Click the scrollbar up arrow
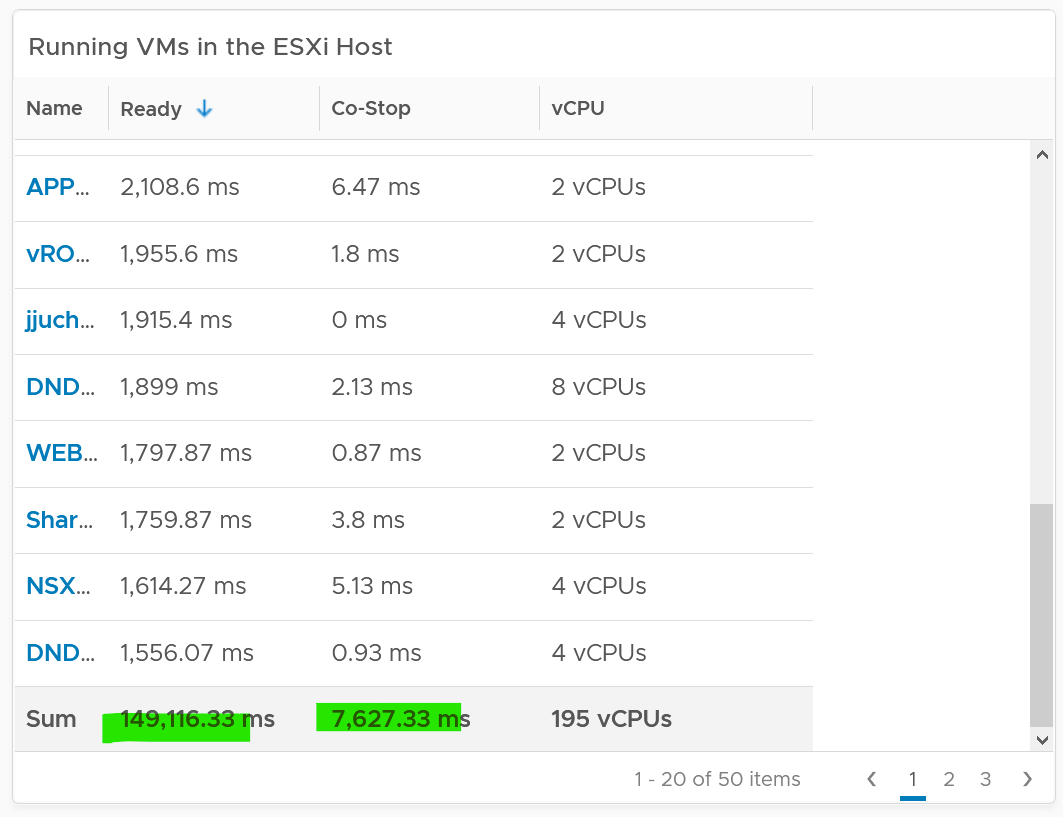The height and width of the screenshot is (817, 1063). point(1042,155)
